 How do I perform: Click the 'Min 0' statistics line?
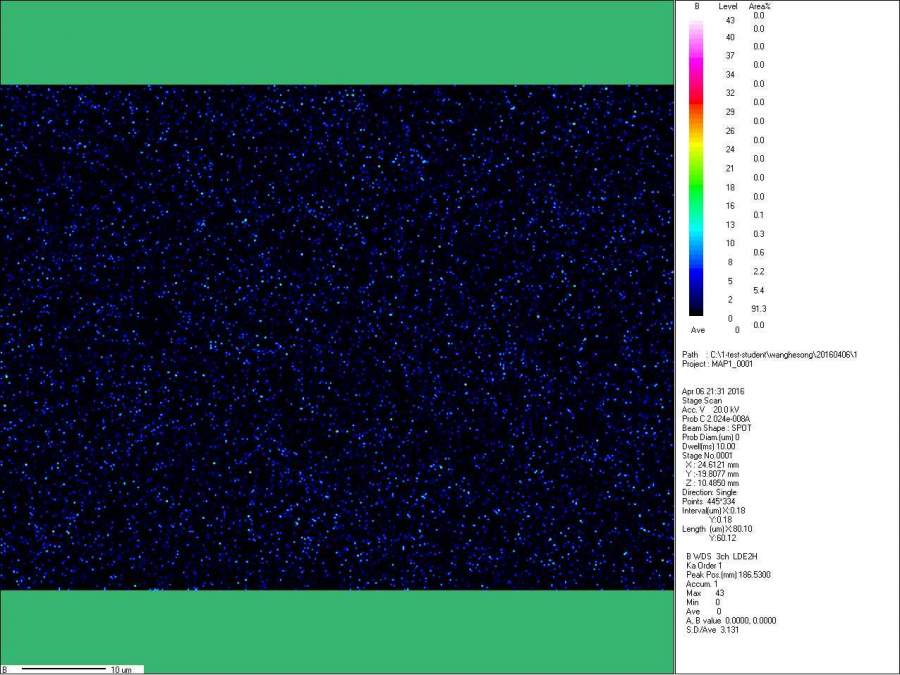pos(703,603)
